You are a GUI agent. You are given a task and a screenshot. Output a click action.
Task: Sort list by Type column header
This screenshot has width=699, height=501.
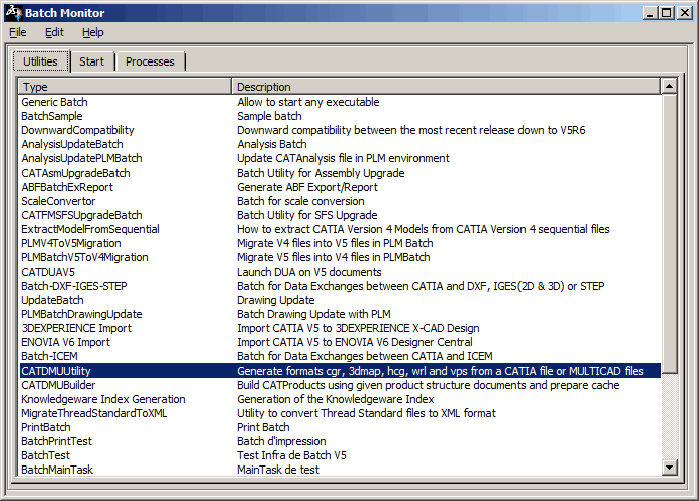click(x=125, y=87)
